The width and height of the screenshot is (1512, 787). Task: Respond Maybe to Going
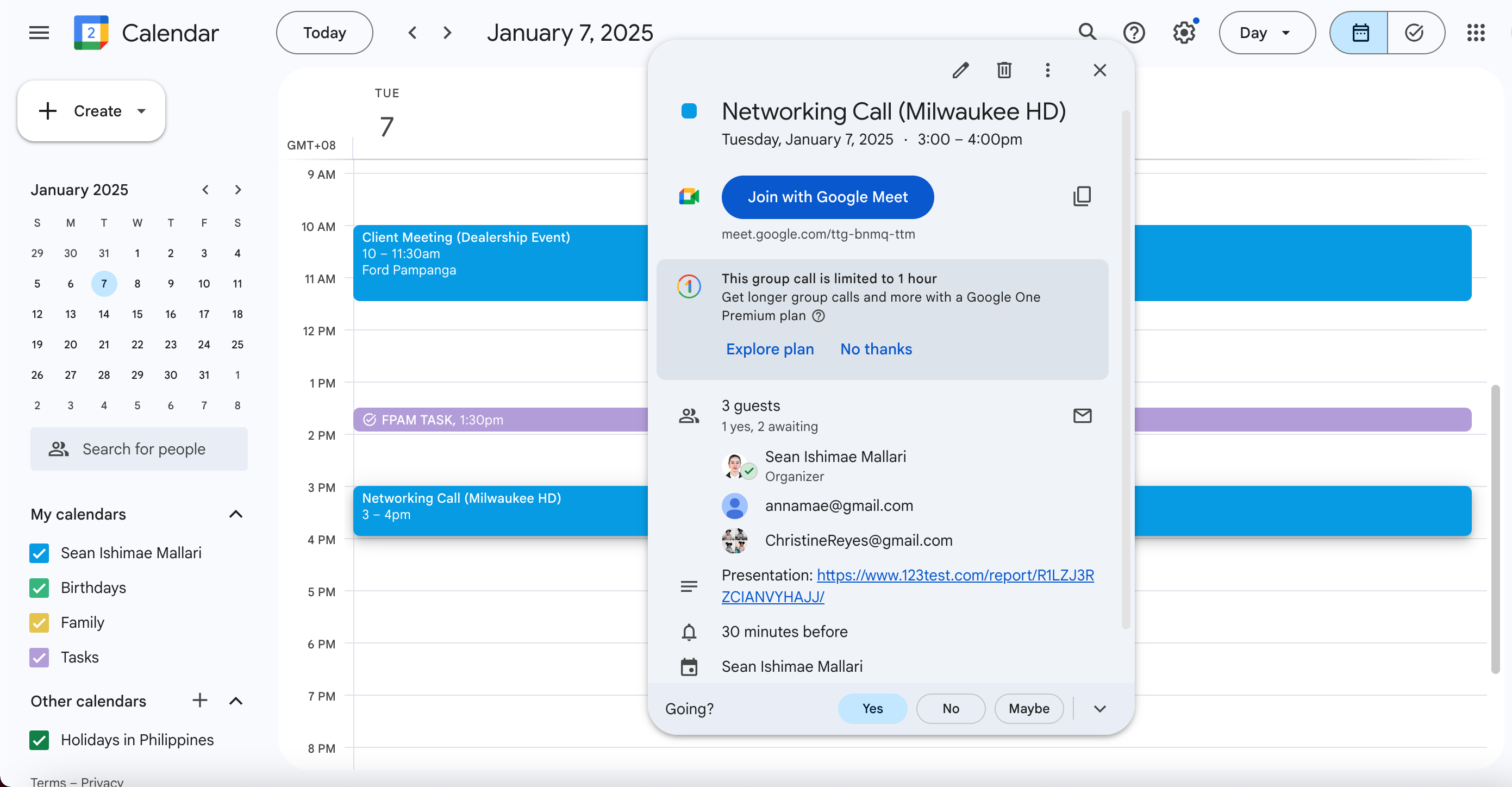(x=1028, y=709)
